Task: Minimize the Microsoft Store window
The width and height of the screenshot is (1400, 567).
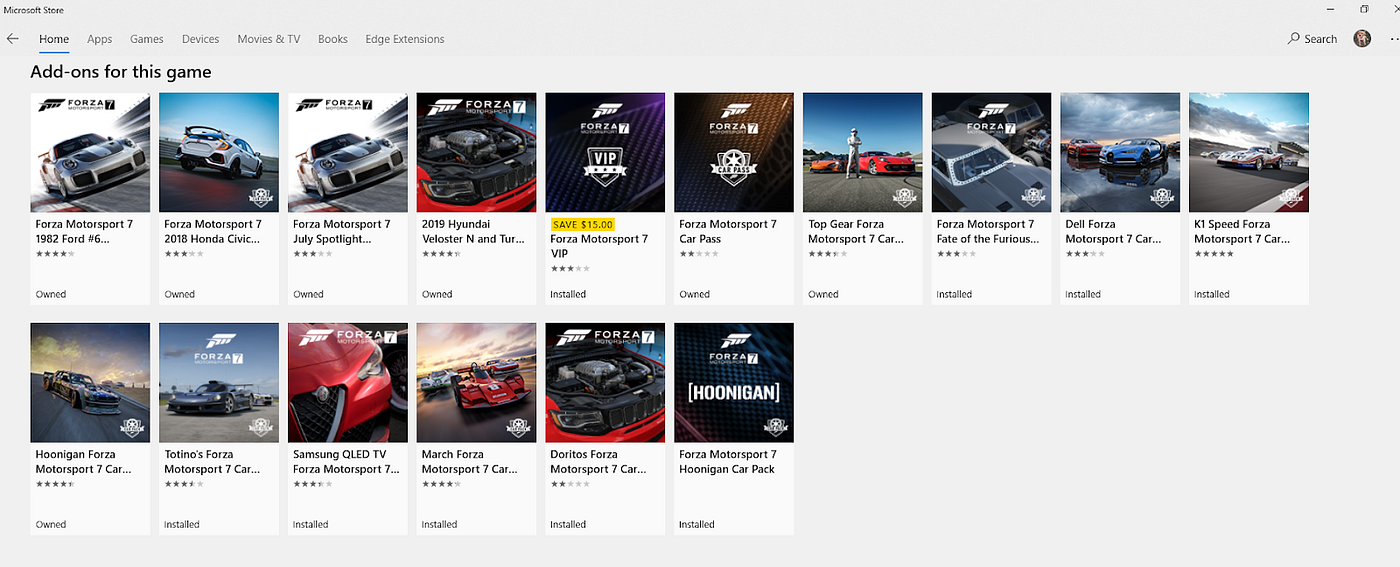Action: point(1333,9)
